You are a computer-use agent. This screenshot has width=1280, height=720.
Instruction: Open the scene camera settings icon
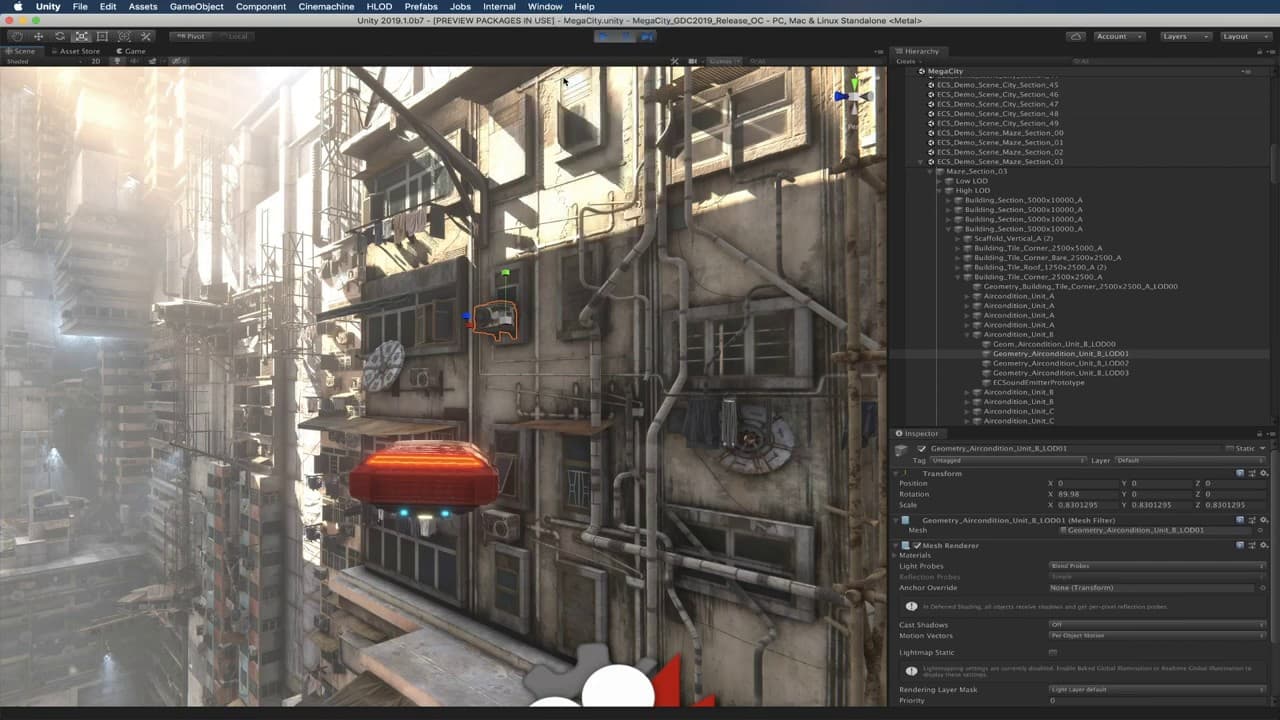pyautogui.click(x=693, y=62)
